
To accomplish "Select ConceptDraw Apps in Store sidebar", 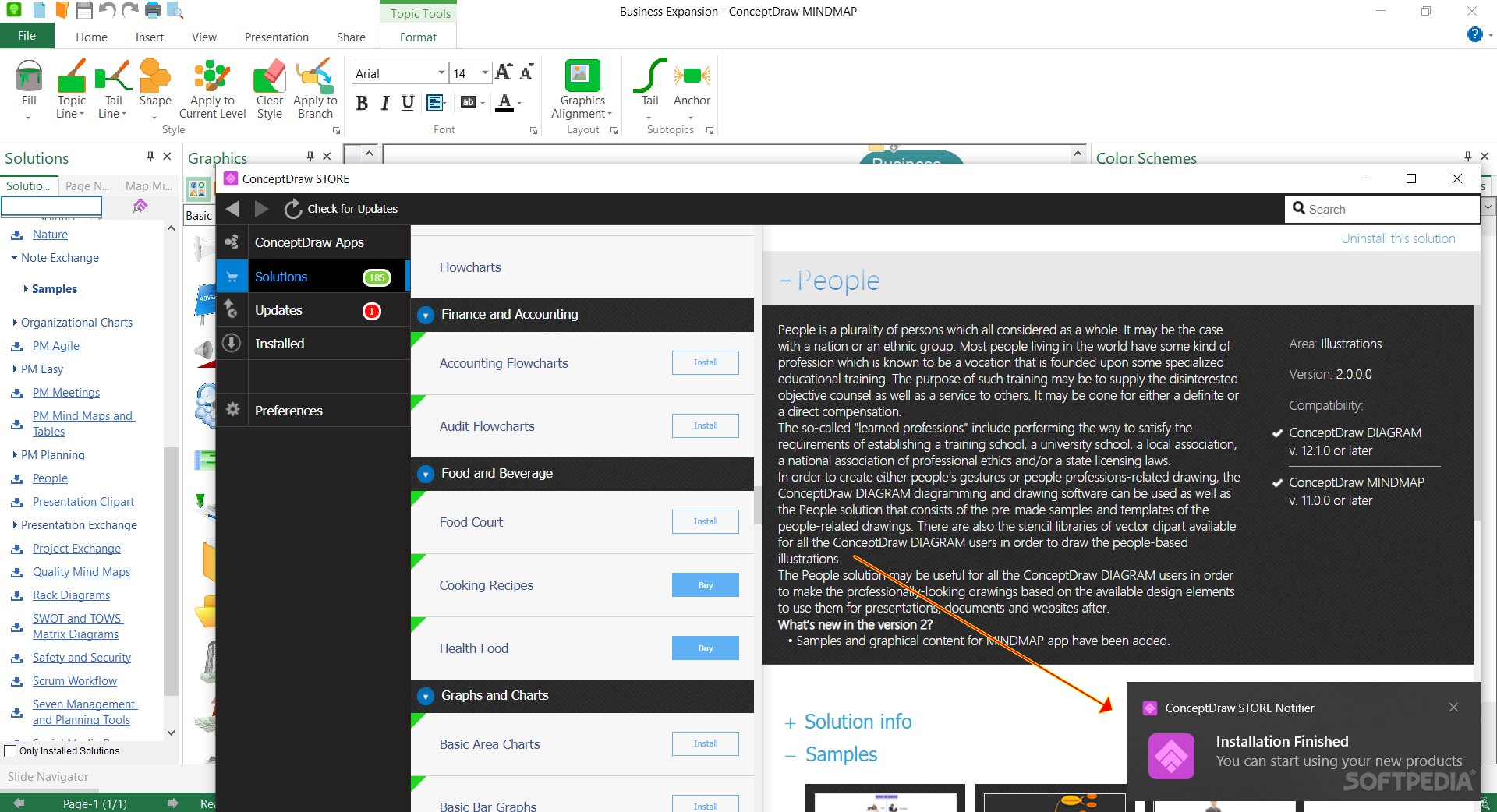I will point(313,242).
